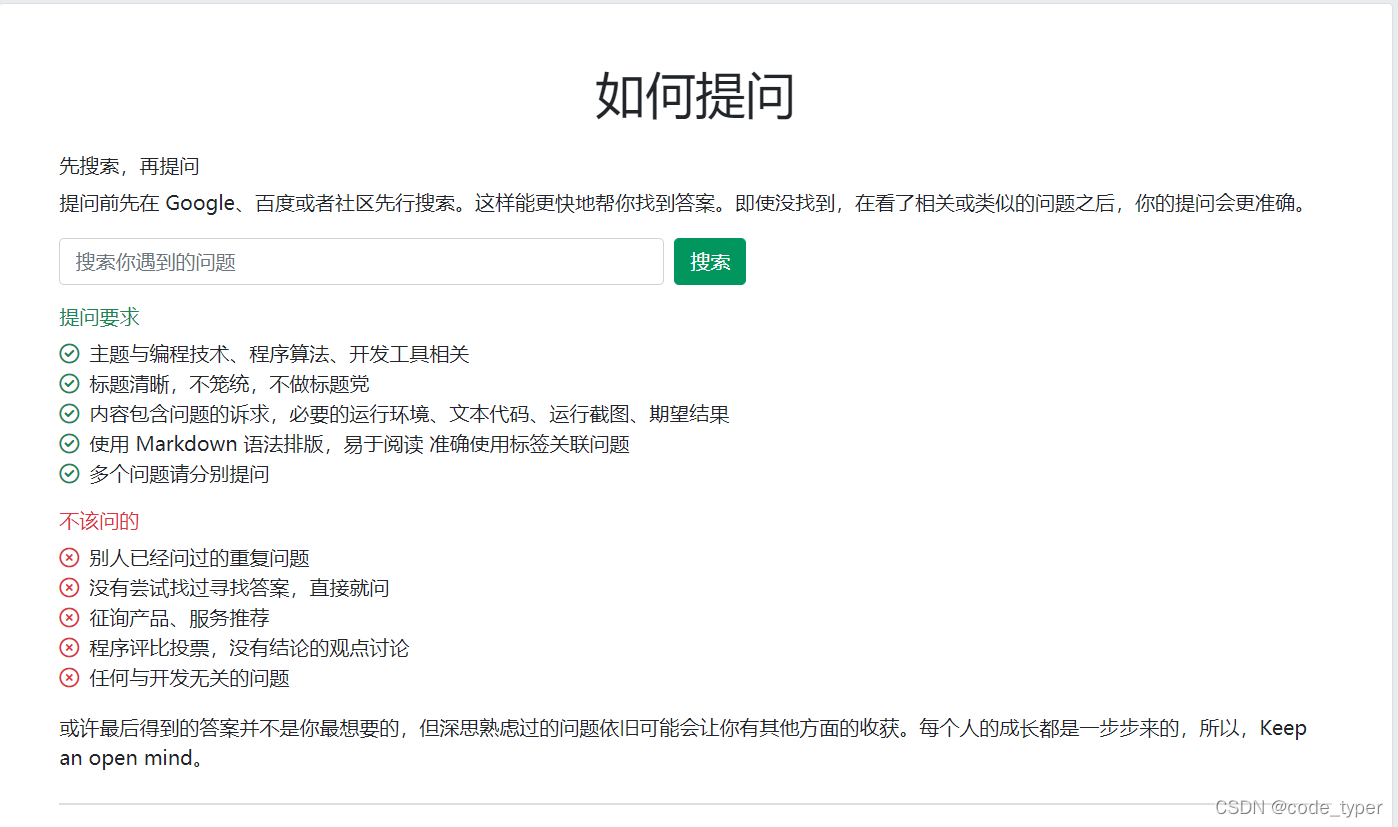
Task: Click the red cross beside 没有尝试找过寻找答案 item
Action: [69, 588]
